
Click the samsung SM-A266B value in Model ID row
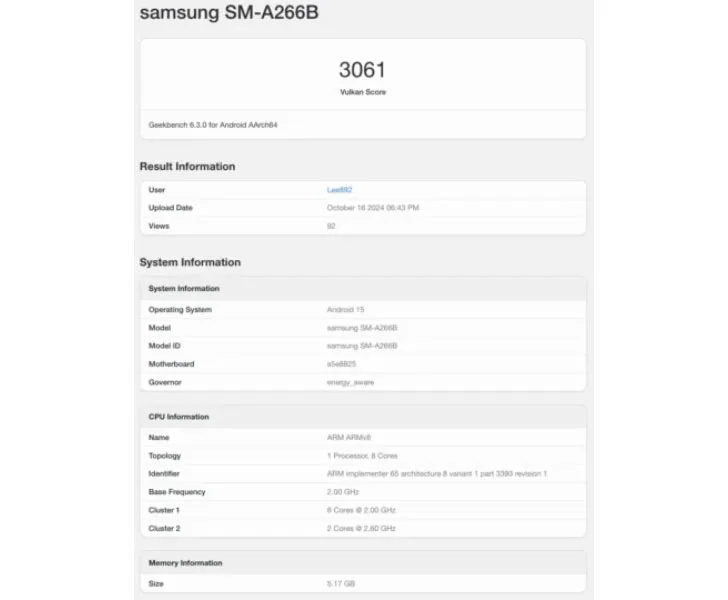tap(362, 346)
